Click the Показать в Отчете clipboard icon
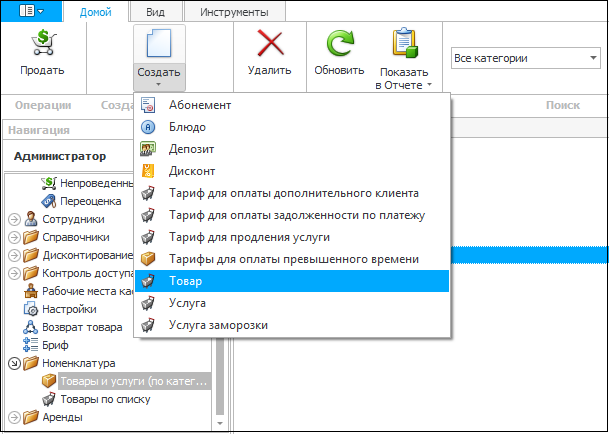Image resolution: width=609 pixels, height=434 pixels. pyautogui.click(x=405, y=43)
